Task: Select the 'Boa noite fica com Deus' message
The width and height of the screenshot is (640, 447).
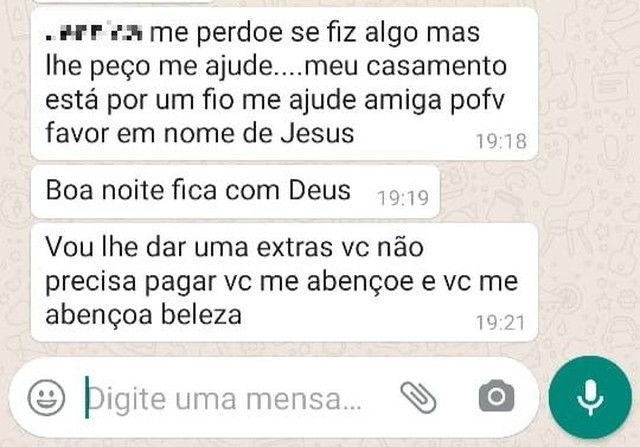Action: 236,191
